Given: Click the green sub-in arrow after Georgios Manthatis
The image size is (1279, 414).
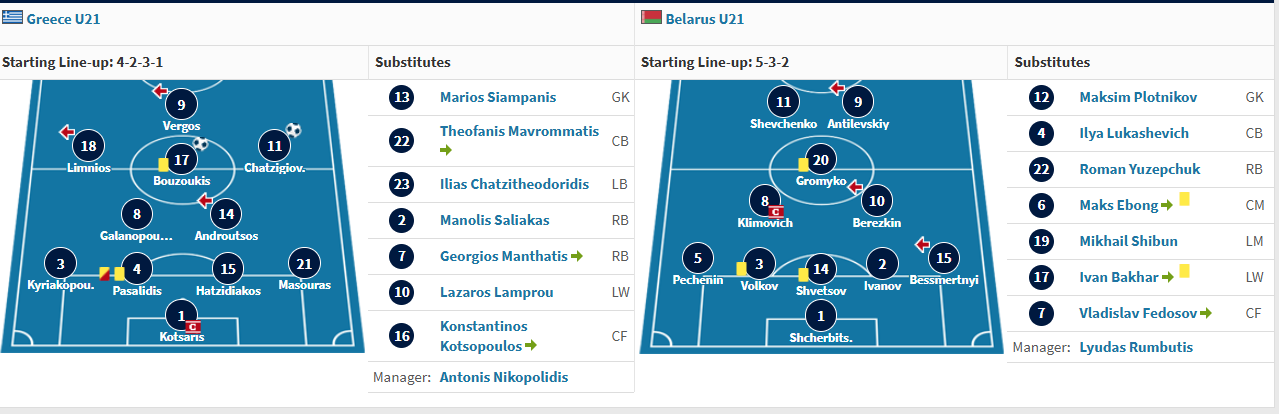Looking at the screenshot, I should pyautogui.click(x=577, y=257).
